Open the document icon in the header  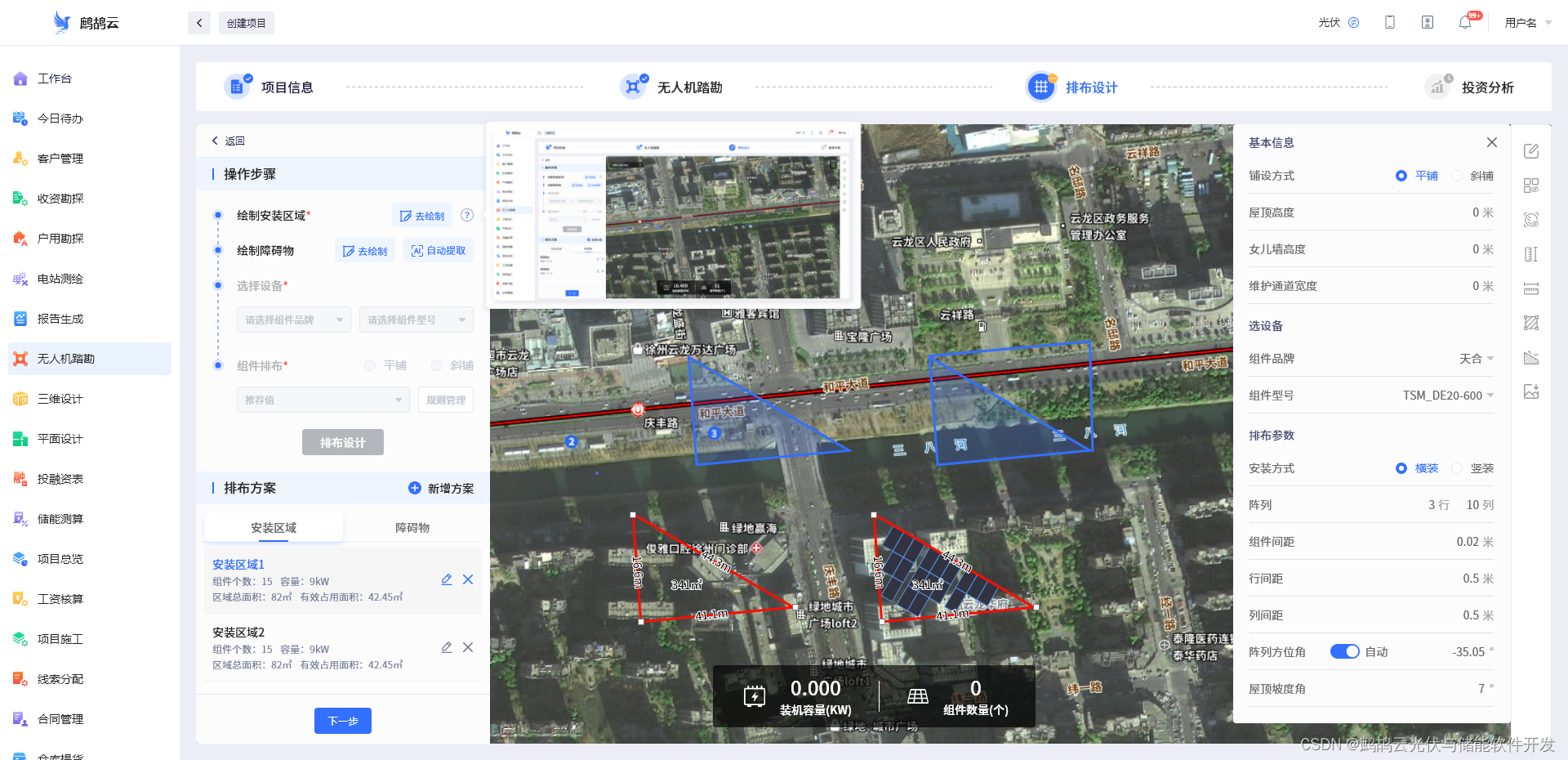(1428, 23)
